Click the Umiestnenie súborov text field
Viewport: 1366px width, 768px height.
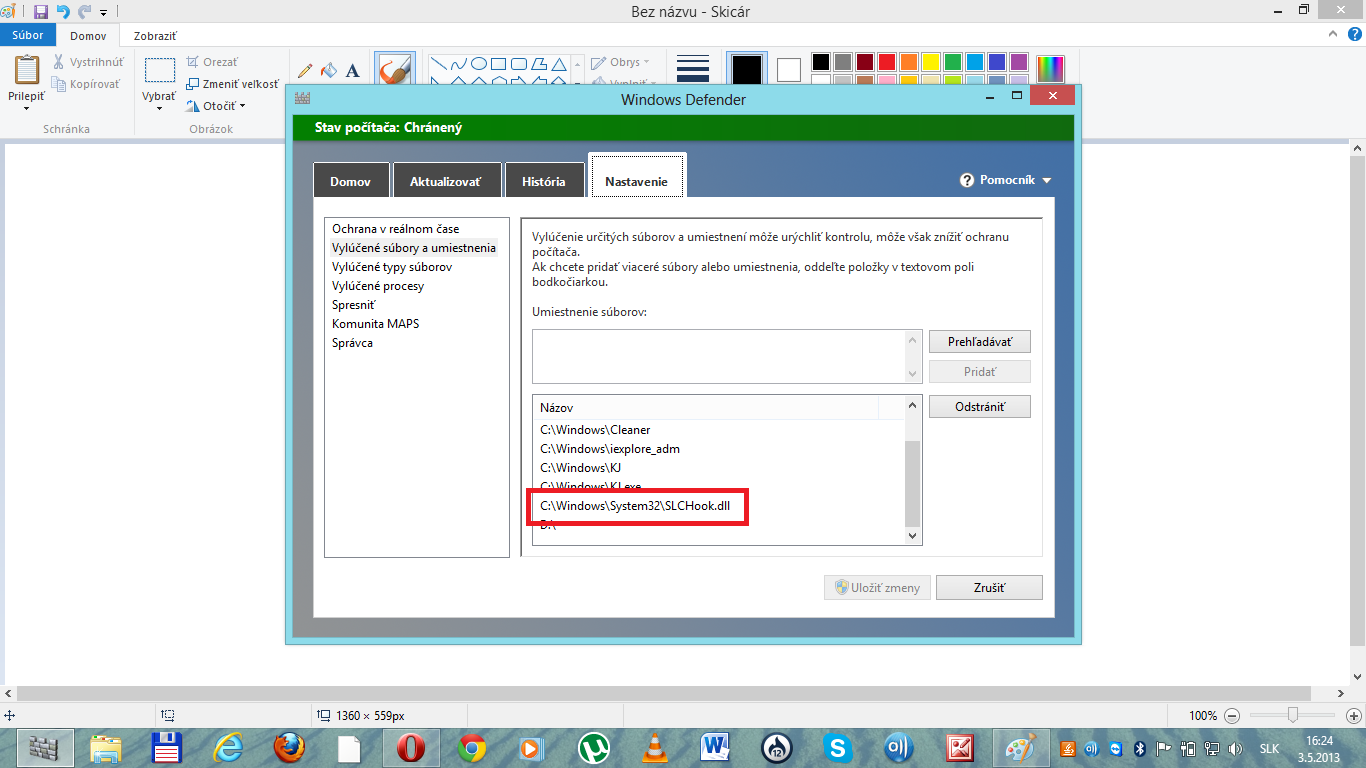718,356
